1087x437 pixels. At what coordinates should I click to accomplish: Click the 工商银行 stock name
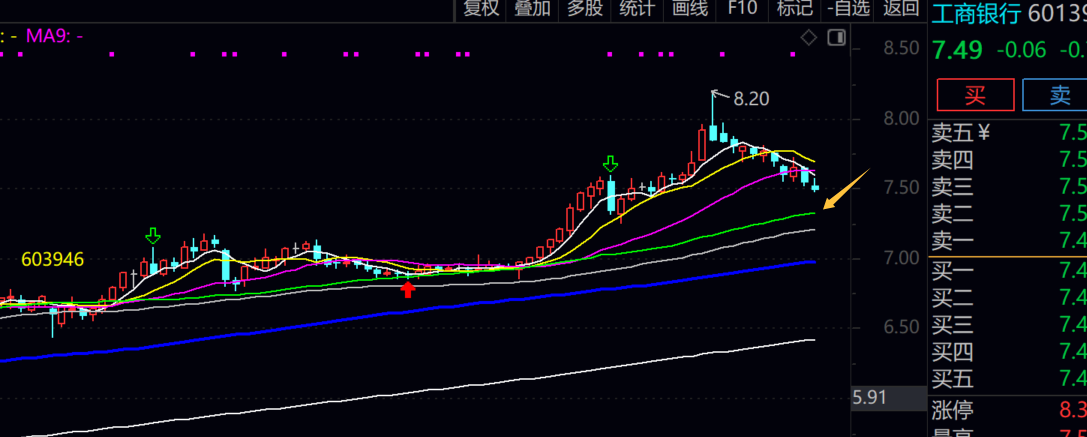click(x=975, y=14)
